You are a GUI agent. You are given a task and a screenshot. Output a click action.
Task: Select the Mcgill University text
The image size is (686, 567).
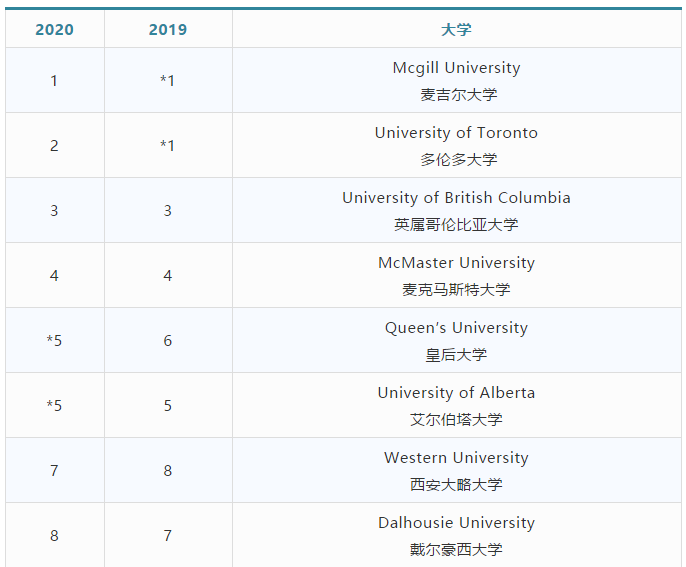coord(456,68)
